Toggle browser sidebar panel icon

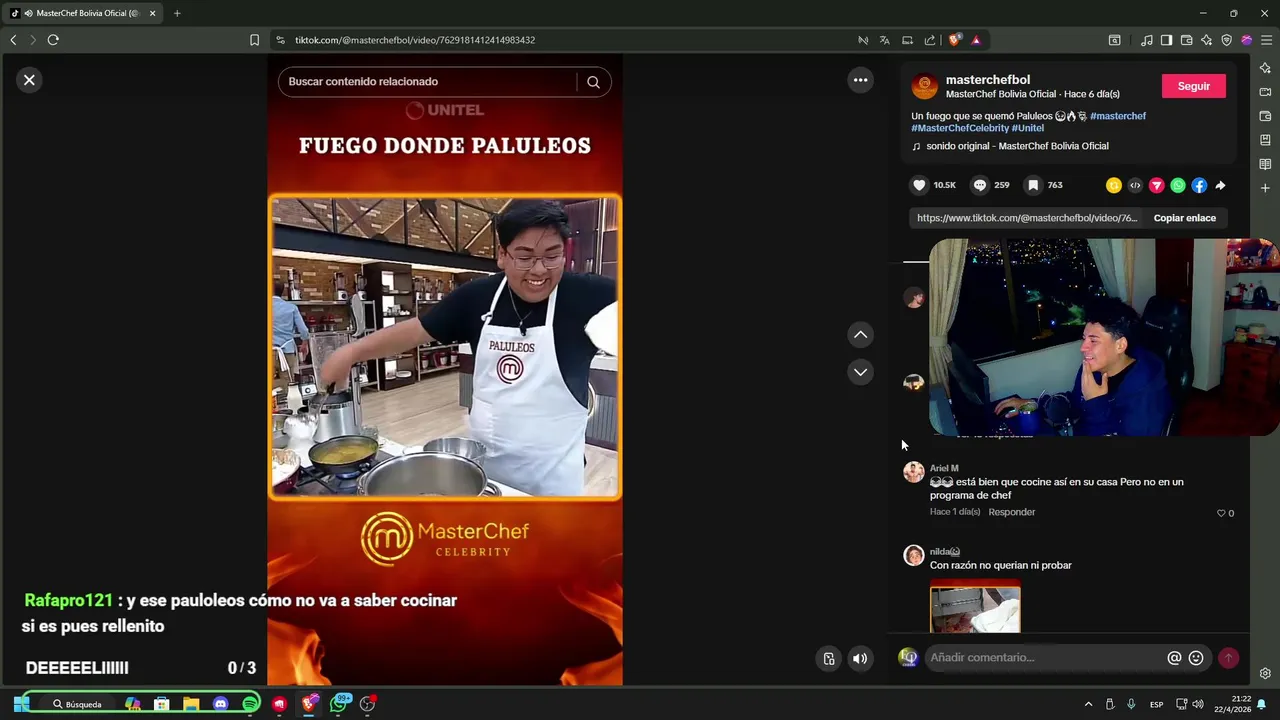click(1166, 40)
